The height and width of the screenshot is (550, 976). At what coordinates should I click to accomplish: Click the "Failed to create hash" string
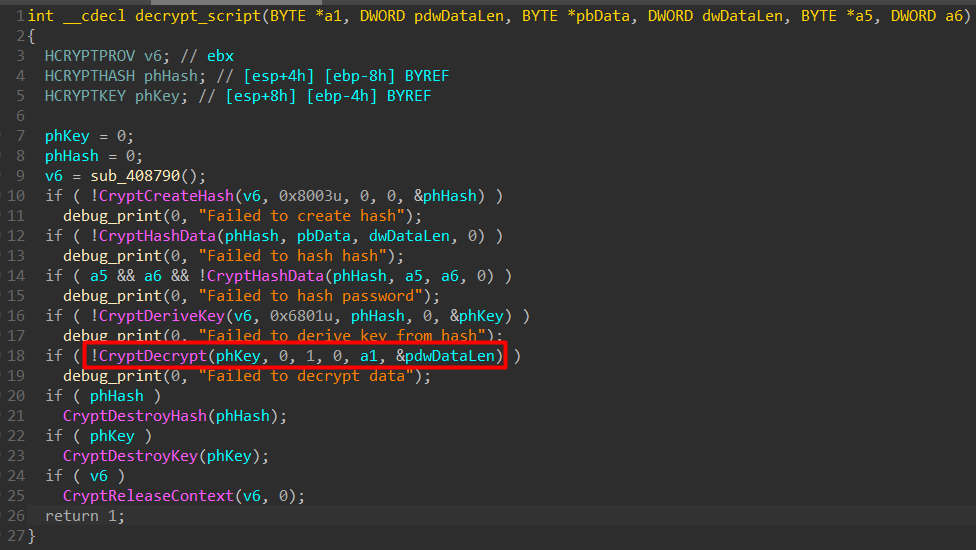point(302,216)
